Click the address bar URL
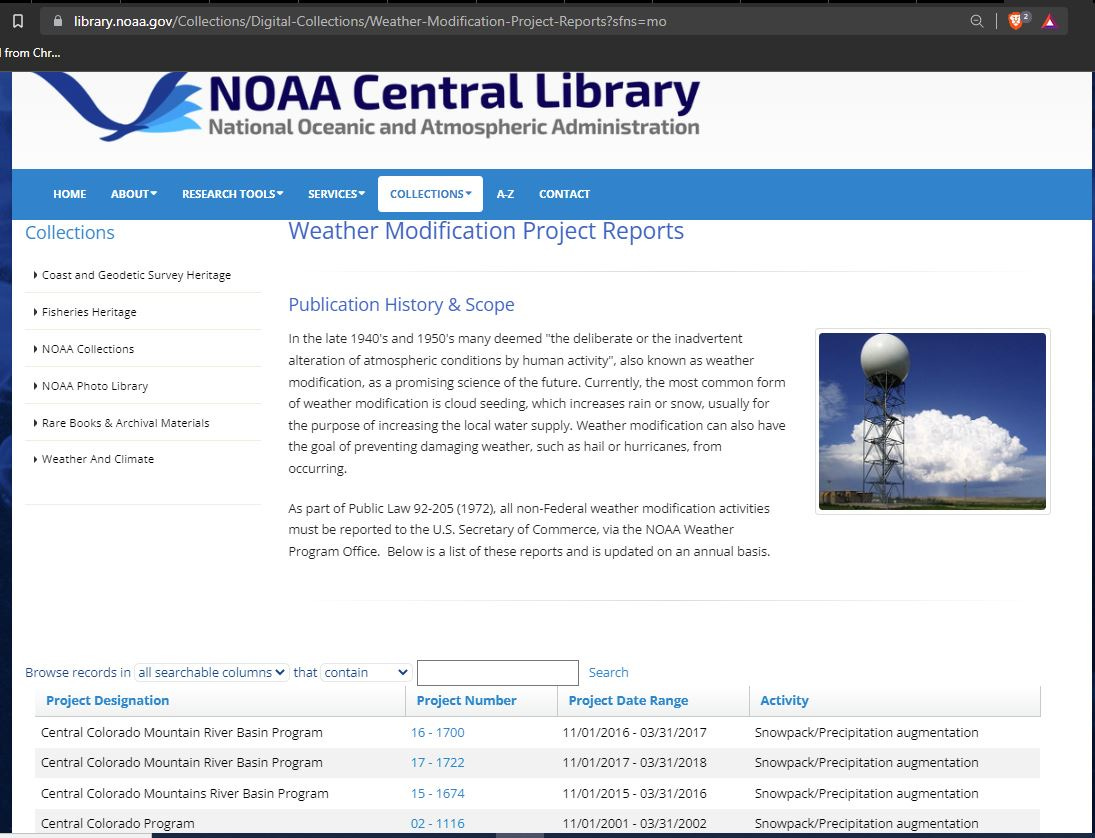The image size is (1095, 838). point(370,22)
